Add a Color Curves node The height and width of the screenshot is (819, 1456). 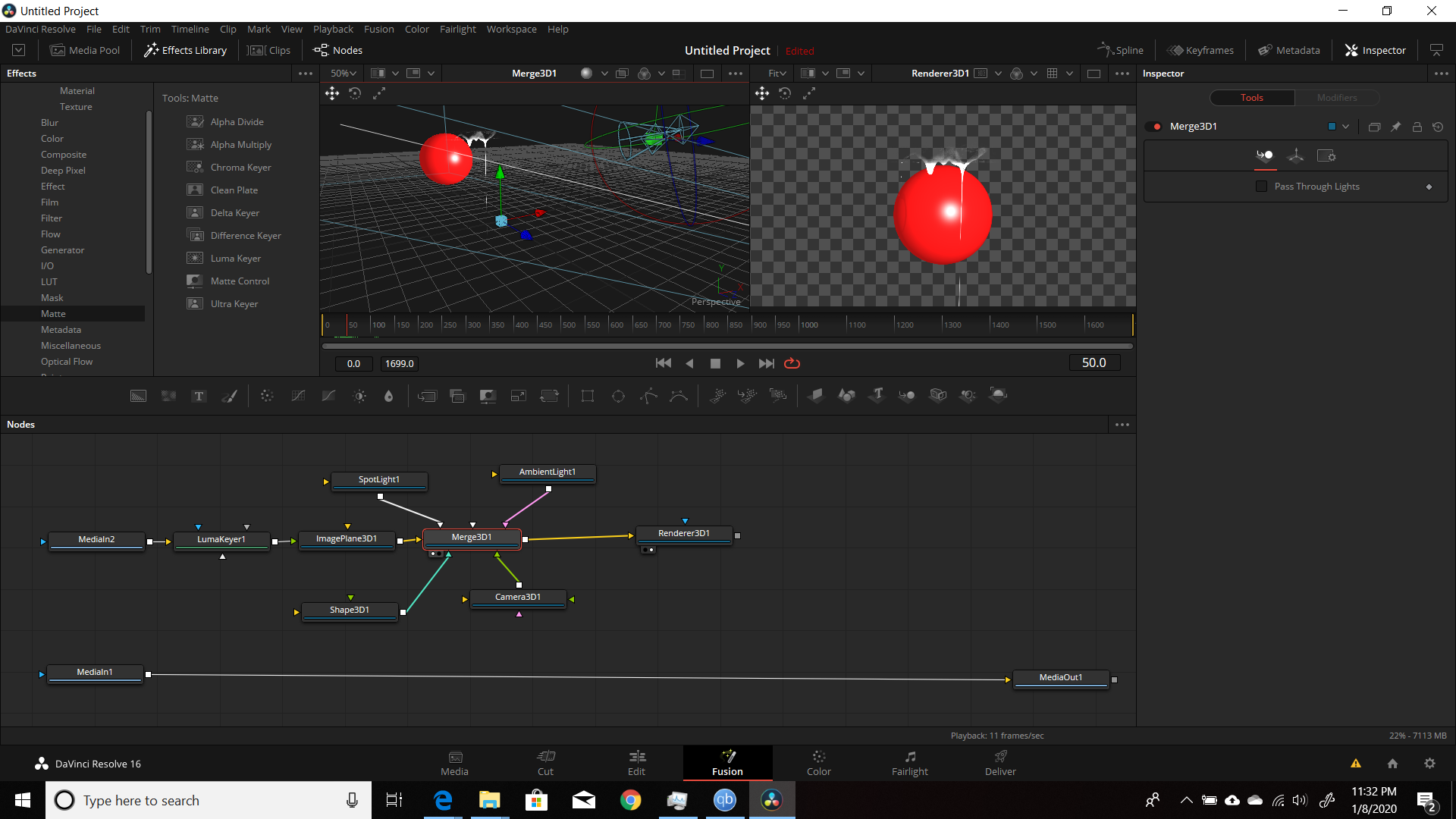298,396
